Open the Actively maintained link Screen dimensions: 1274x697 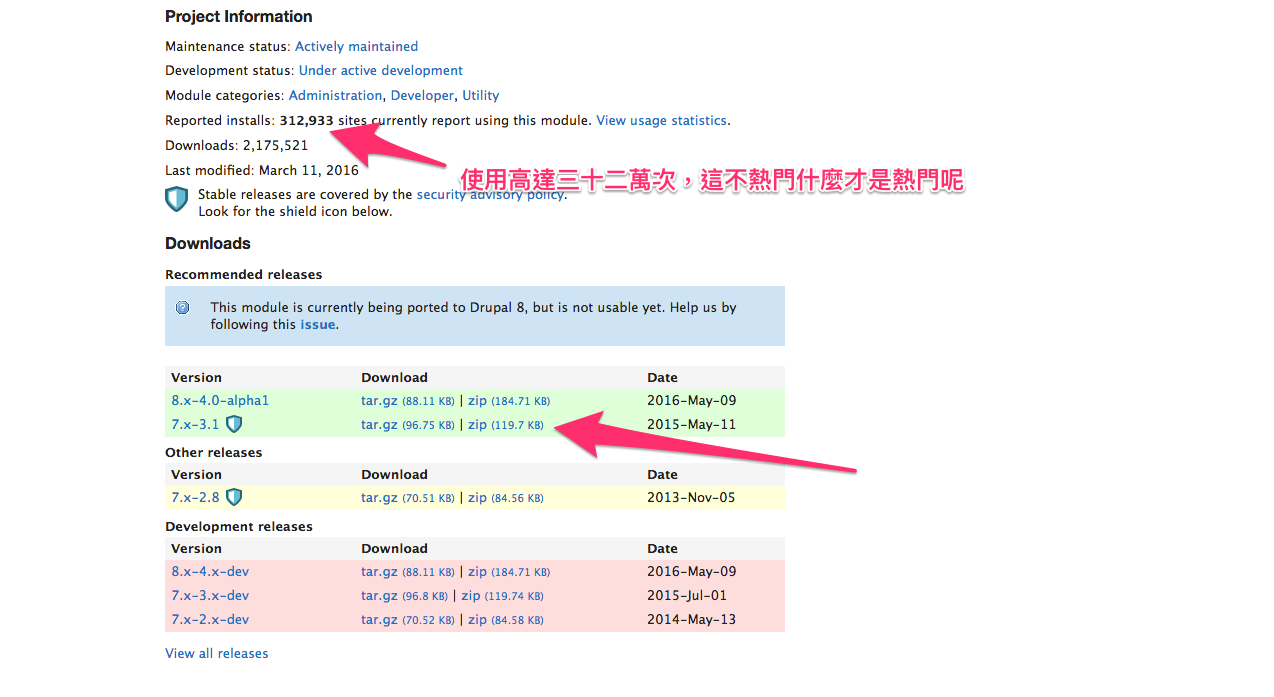pos(356,46)
